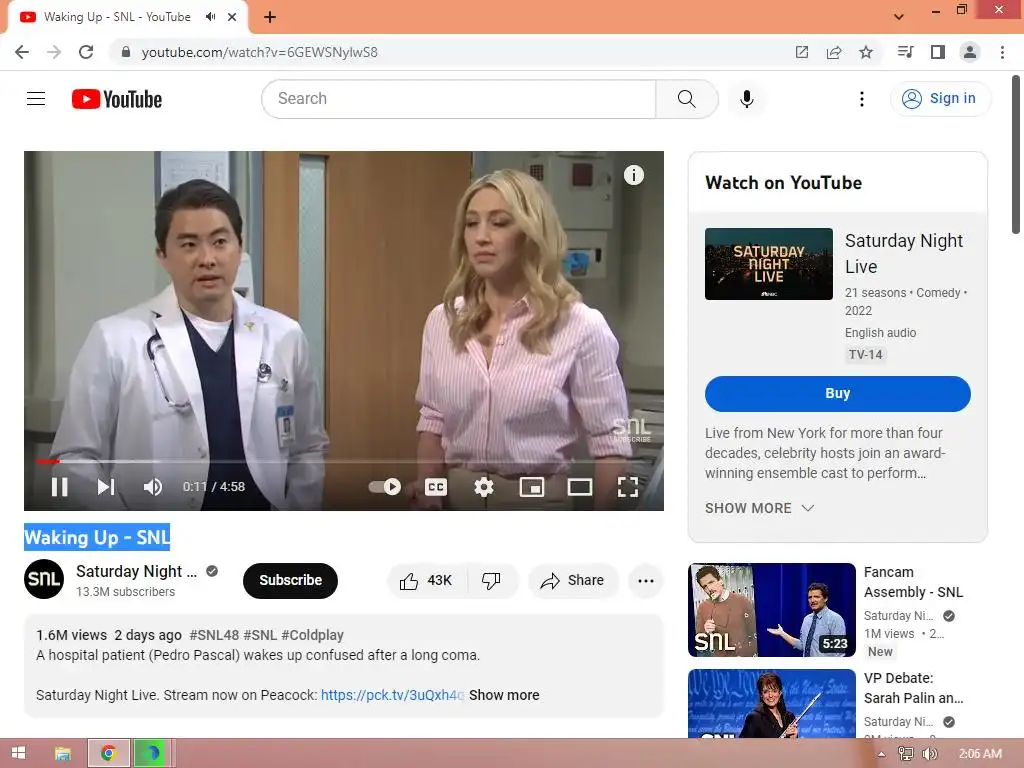
Task: Switch to theater mode
Action: (579, 487)
